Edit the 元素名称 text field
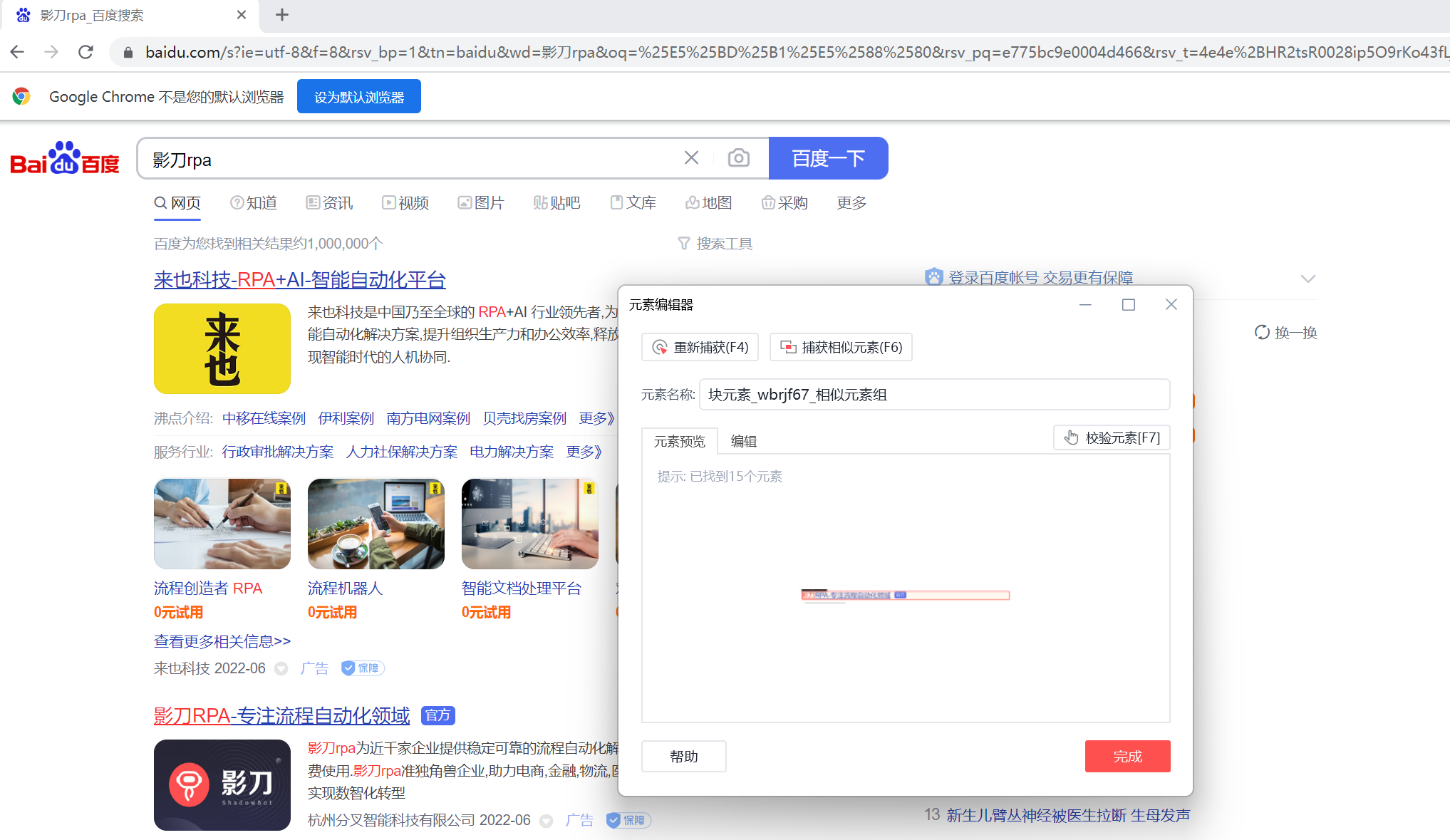Image resolution: width=1450 pixels, height=840 pixels. [934, 395]
